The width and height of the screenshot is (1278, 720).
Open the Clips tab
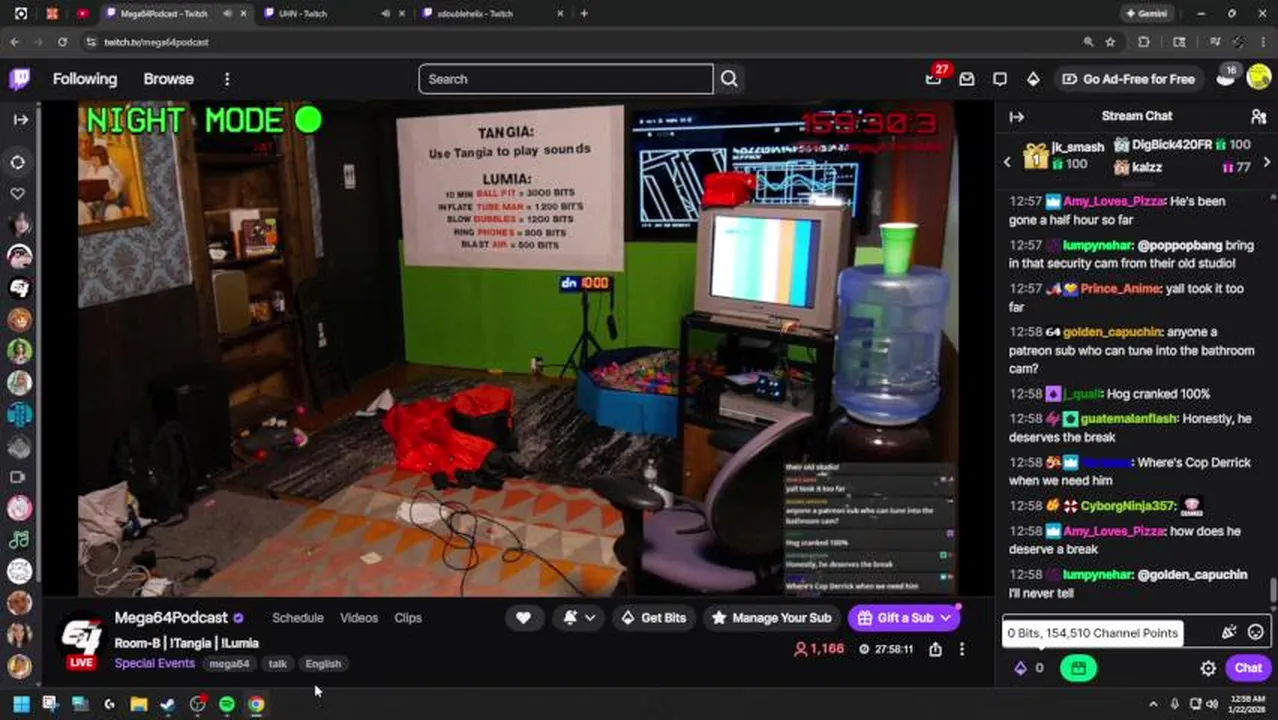[408, 618]
